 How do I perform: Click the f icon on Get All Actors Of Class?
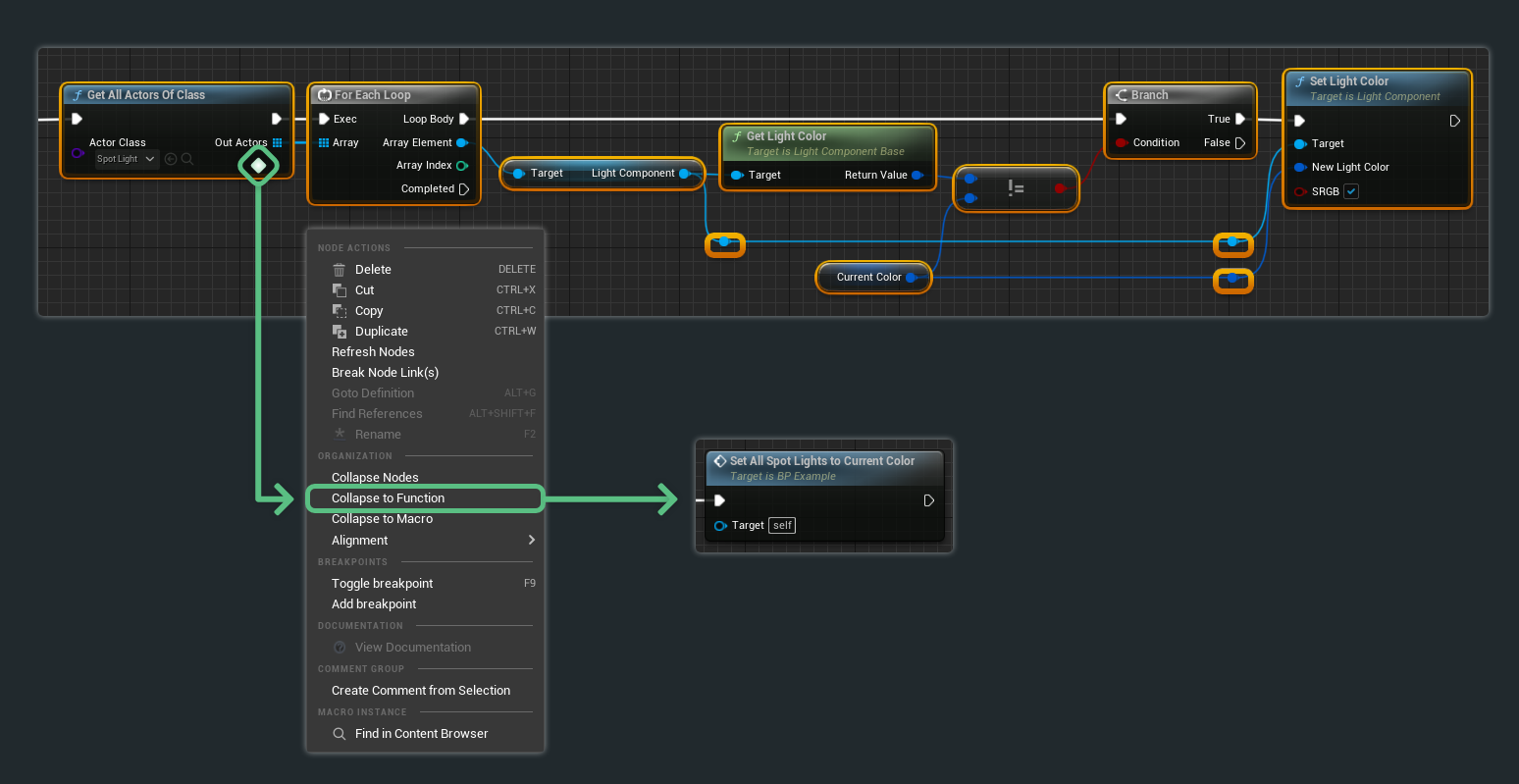click(79, 94)
